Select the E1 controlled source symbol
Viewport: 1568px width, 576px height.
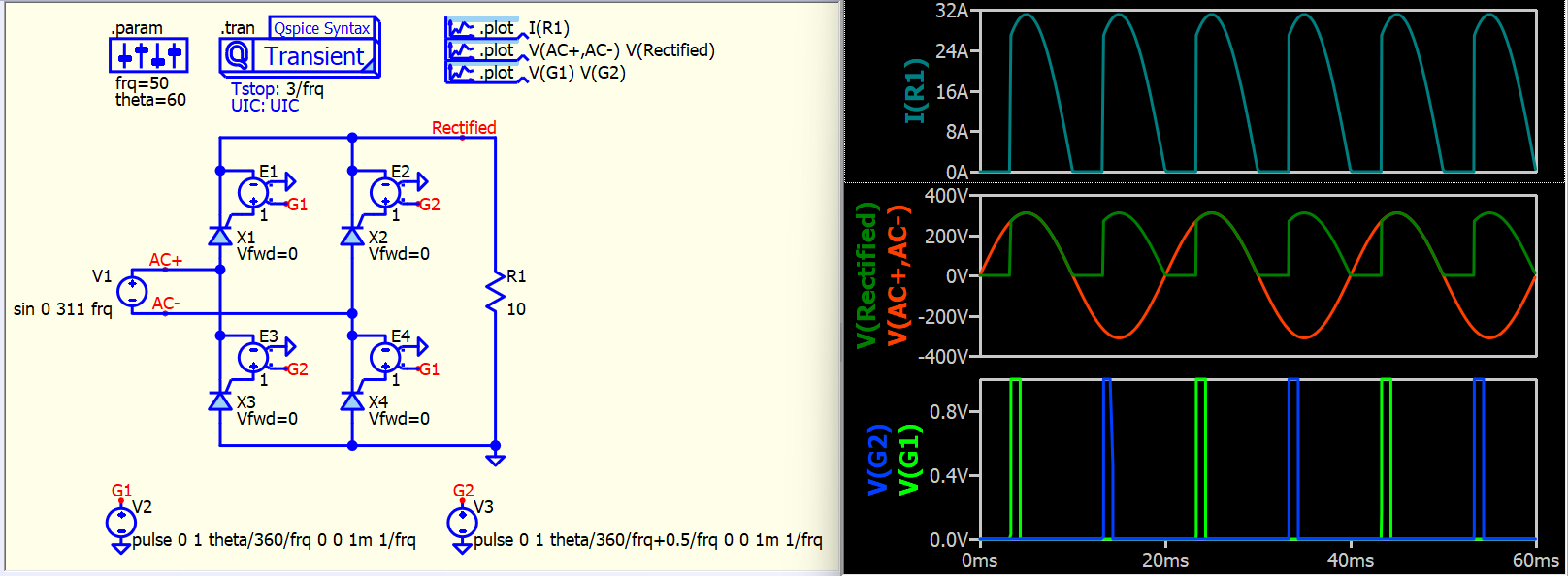(x=254, y=192)
